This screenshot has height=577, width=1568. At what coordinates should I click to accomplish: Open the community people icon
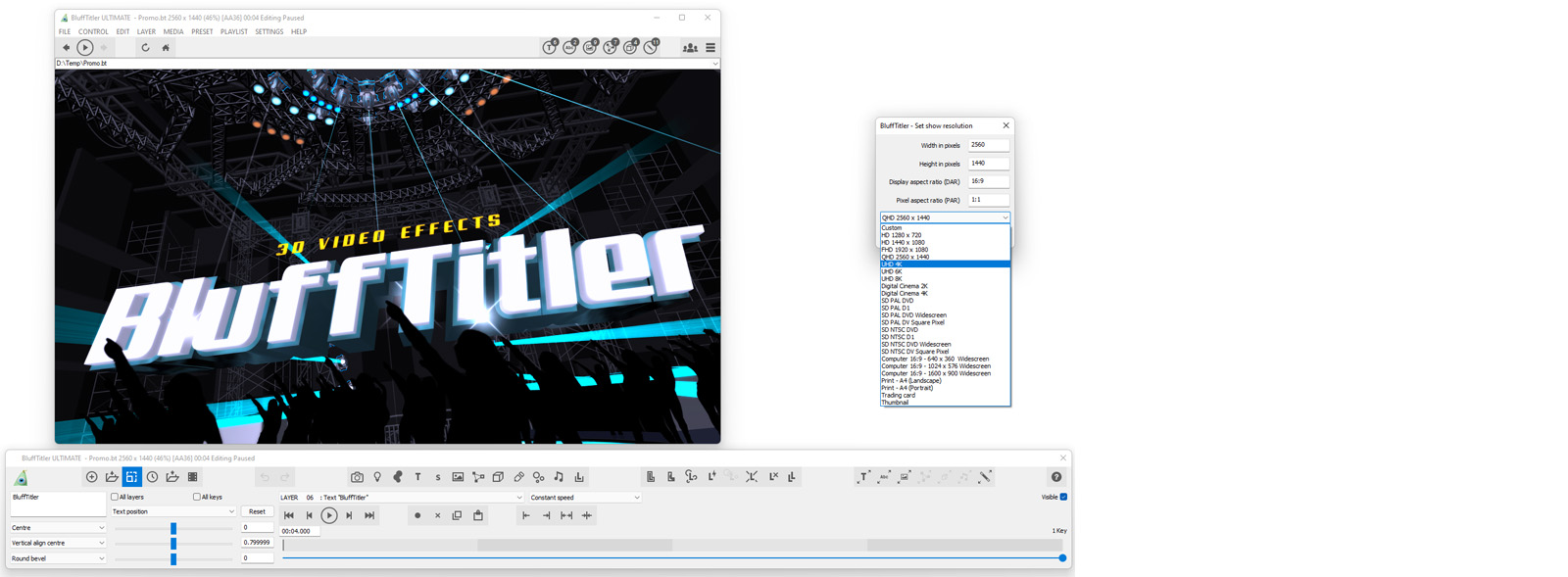[690, 47]
